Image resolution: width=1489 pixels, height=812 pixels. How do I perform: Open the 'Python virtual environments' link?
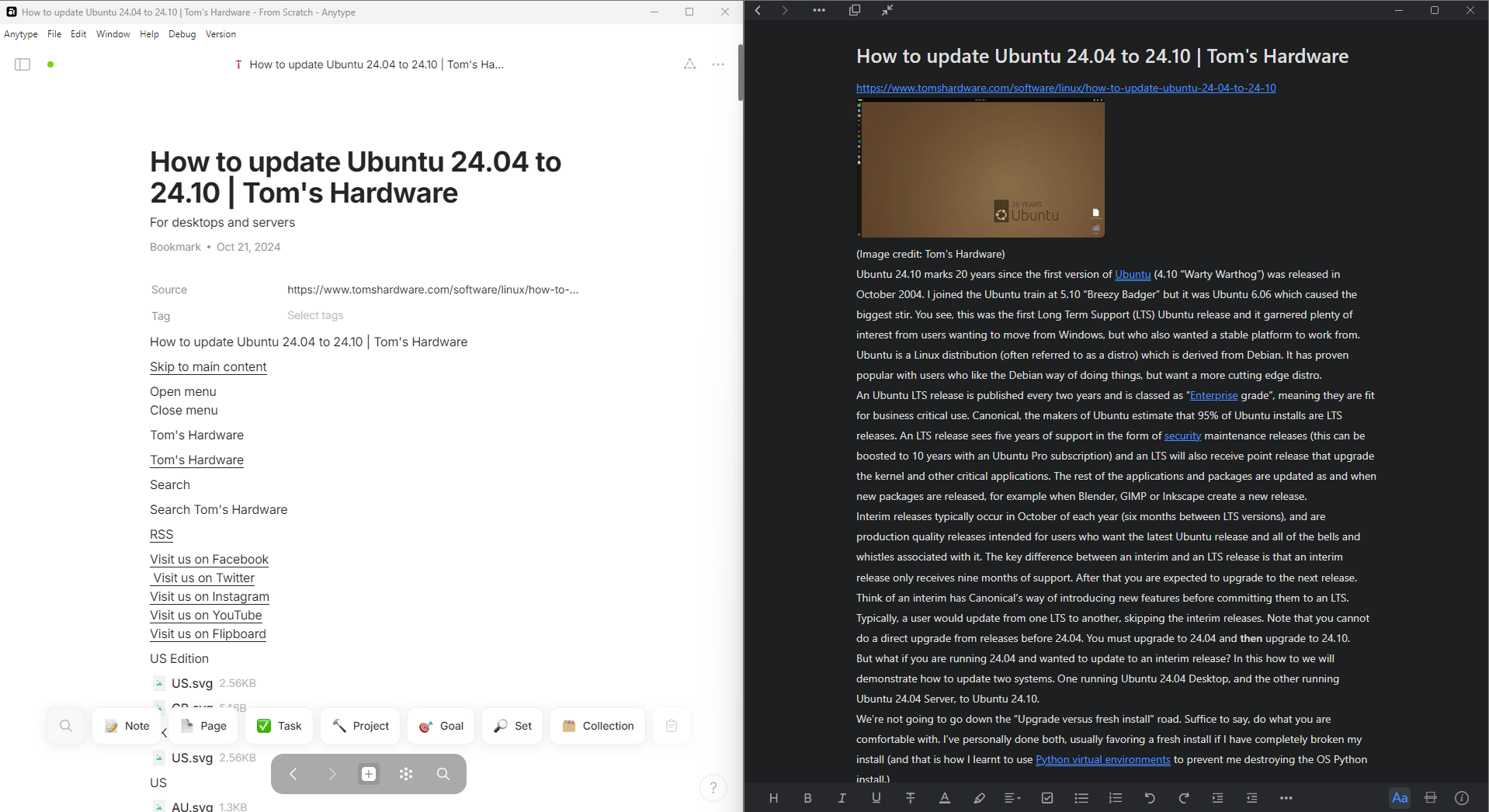1102,759
